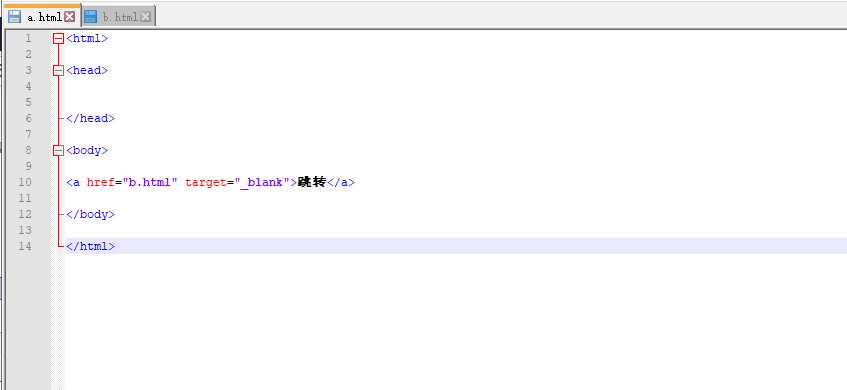
Task: Close the a.html tab
Action: point(70,17)
